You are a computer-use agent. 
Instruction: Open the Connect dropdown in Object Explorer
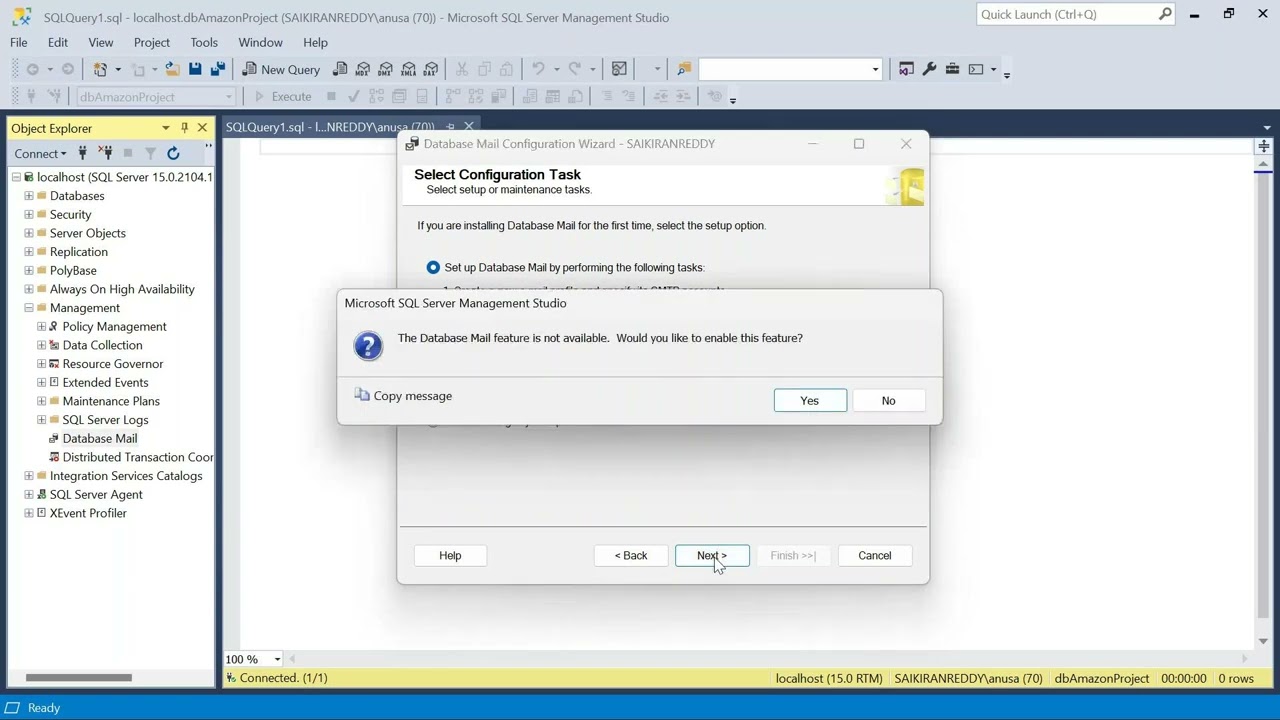tap(40, 153)
